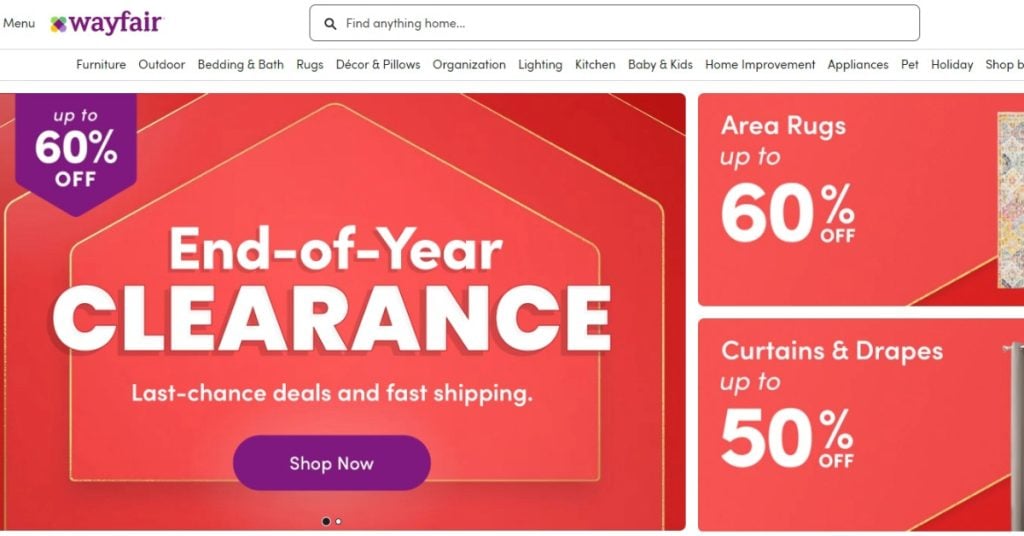
Task: Select the Bedding & Bath menu
Action: pos(240,65)
